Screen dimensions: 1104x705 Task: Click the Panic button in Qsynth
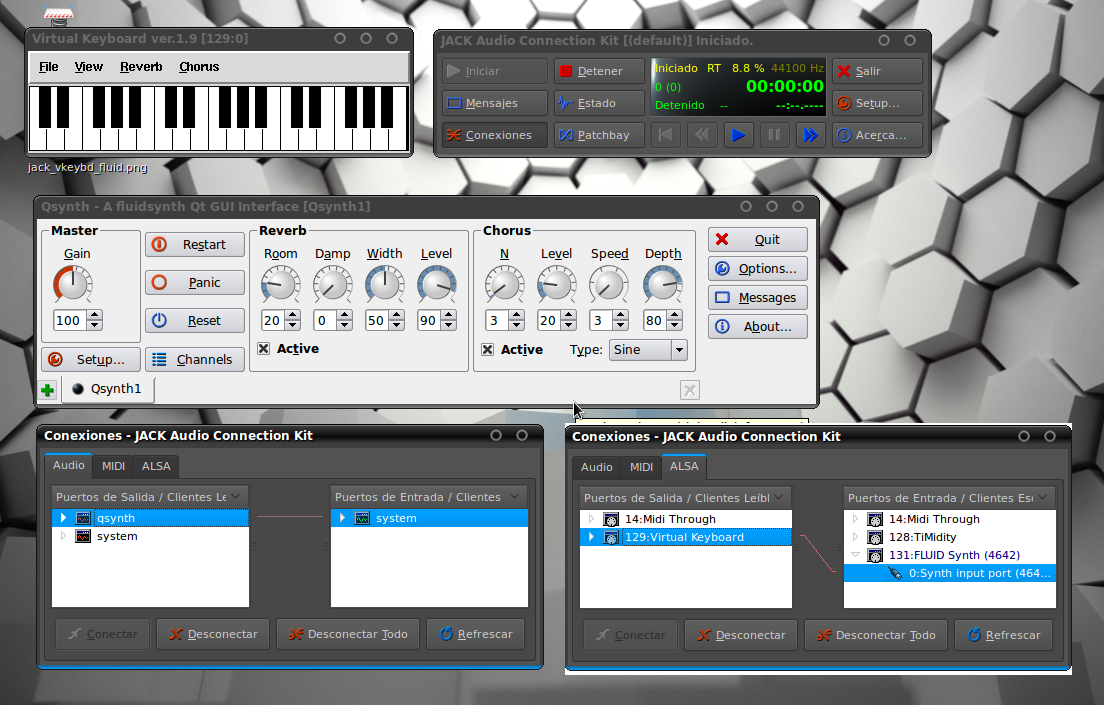195,283
